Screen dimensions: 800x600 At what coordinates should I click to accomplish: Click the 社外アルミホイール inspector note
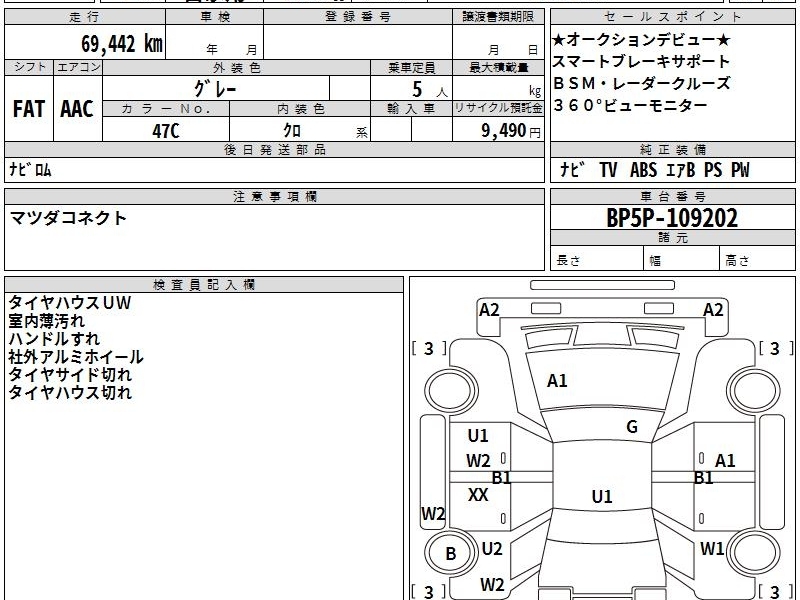(76, 357)
